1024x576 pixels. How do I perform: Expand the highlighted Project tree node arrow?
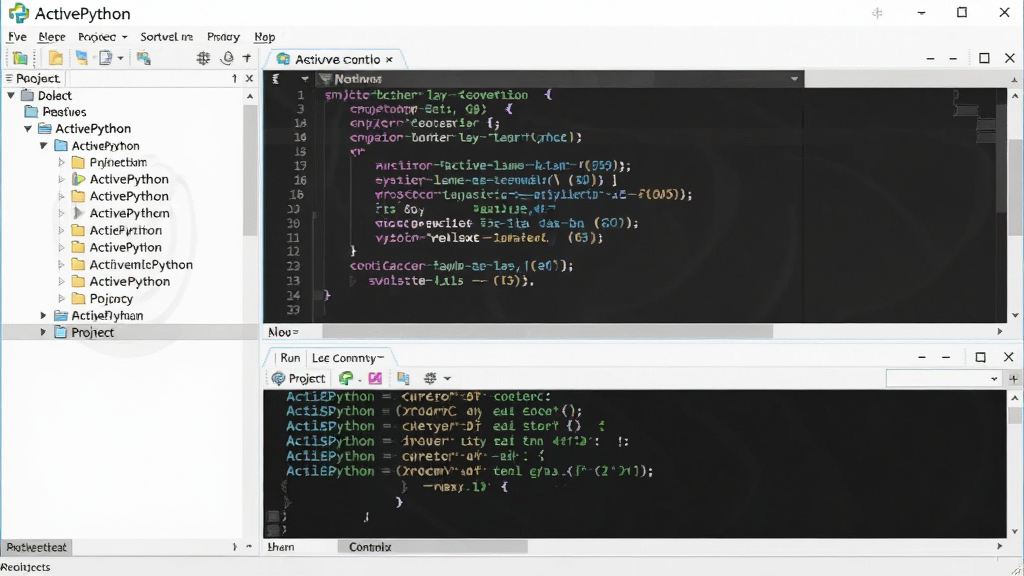coord(43,332)
